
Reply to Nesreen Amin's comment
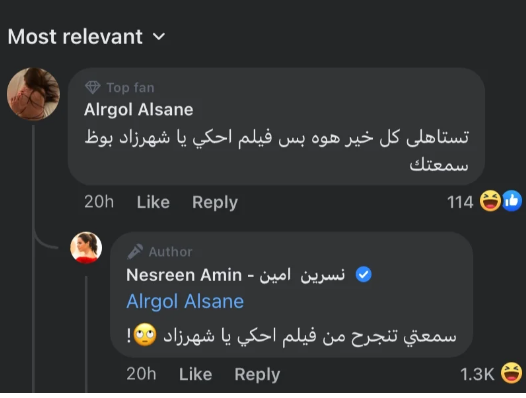click(x=257, y=374)
